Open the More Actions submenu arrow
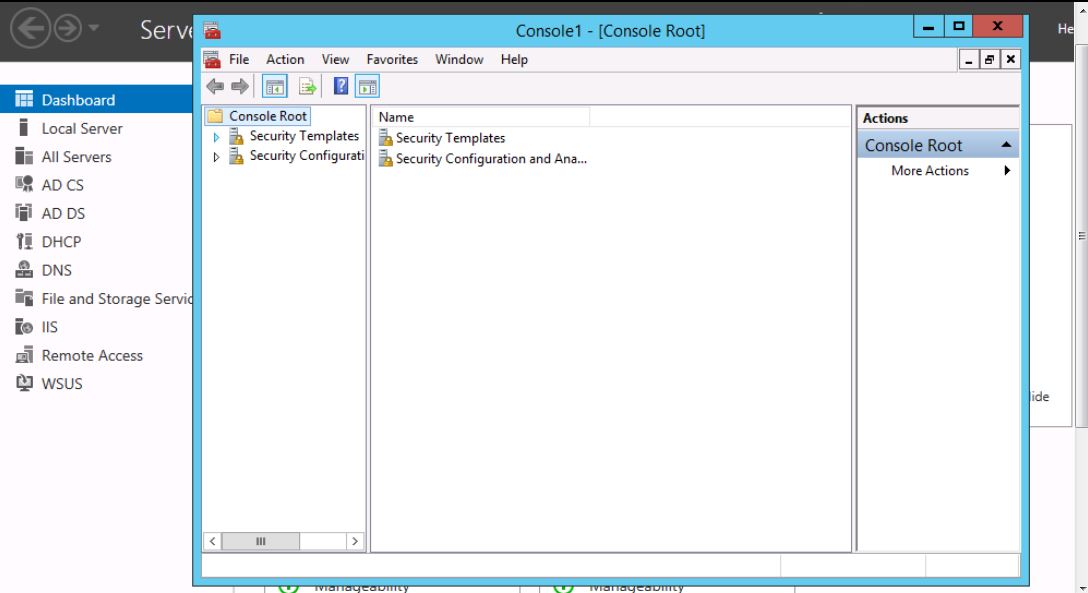 [1007, 171]
